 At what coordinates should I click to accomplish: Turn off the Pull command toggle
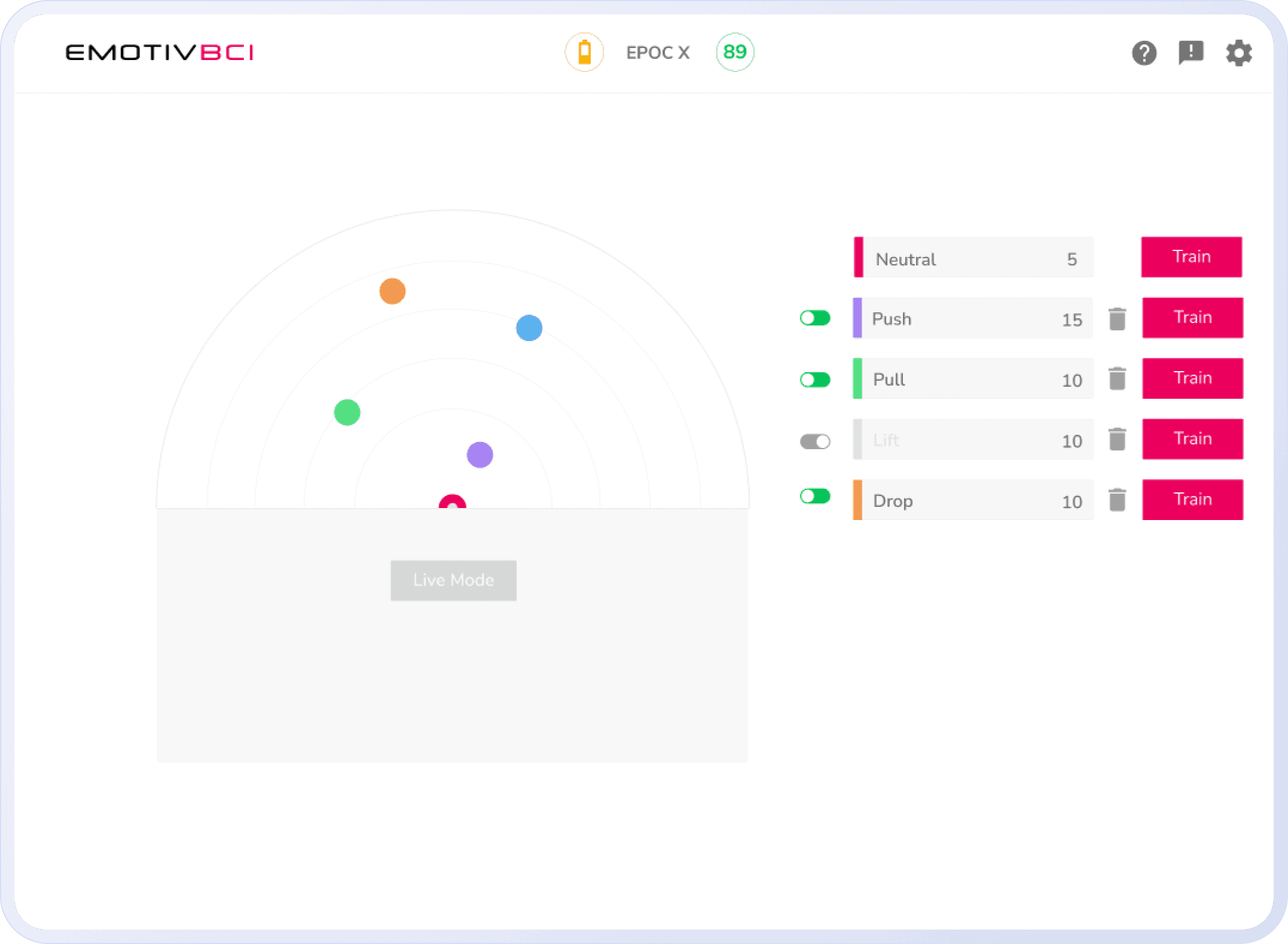(815, 380)
